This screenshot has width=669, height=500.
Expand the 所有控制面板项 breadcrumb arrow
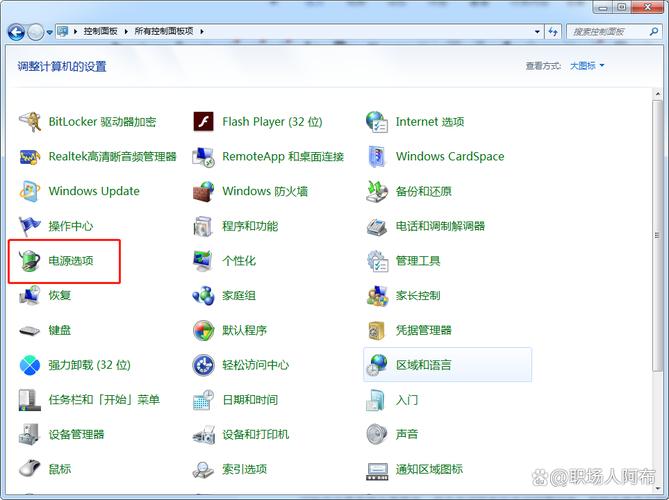[203, 32]
